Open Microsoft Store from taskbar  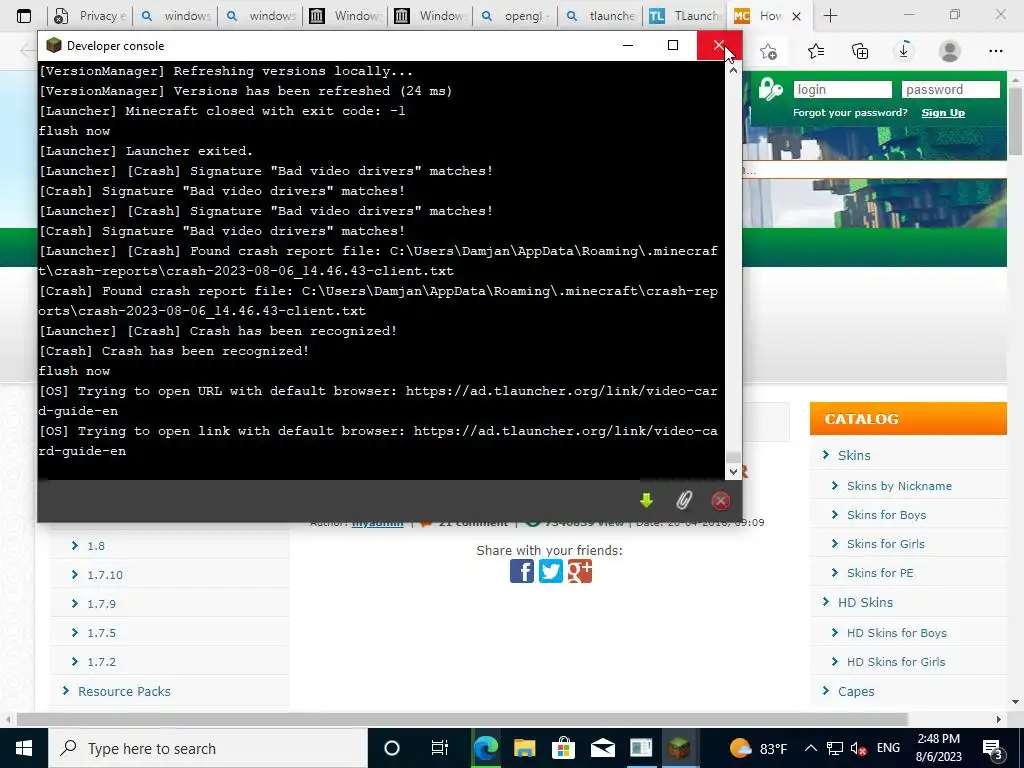(x=563, y=748)
